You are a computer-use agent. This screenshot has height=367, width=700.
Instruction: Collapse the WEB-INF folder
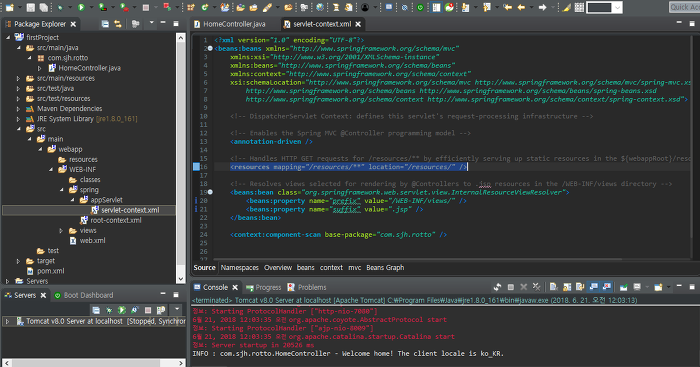[x=51, y=170]
